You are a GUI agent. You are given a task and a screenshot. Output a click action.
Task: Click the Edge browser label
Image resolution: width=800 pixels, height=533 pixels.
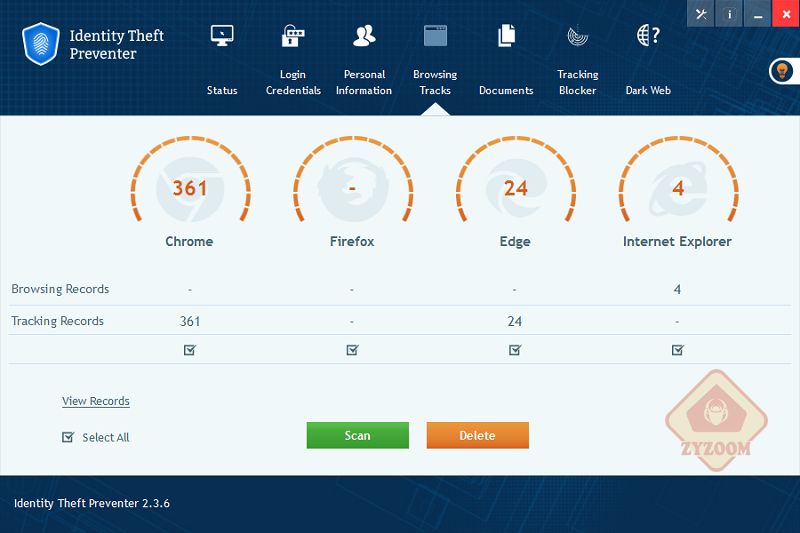pos(515,242)
